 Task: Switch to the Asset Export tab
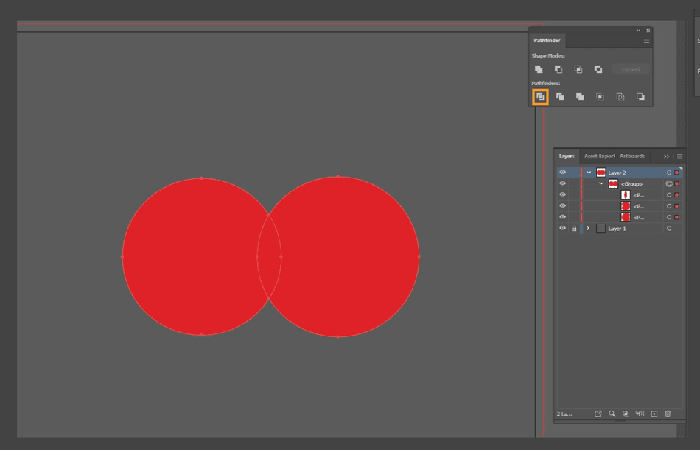600,156
